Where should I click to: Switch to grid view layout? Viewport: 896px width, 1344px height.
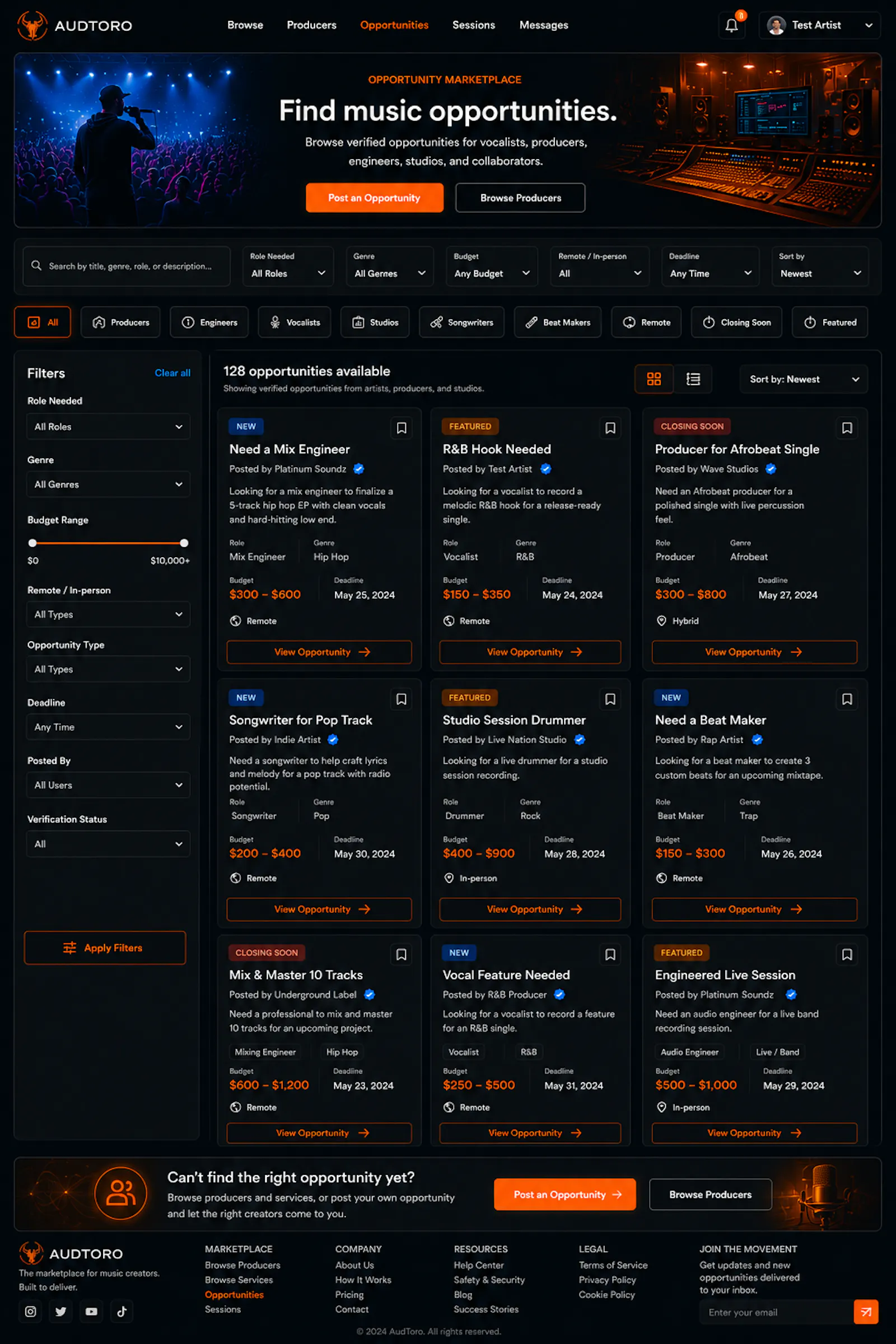point(654,379)
